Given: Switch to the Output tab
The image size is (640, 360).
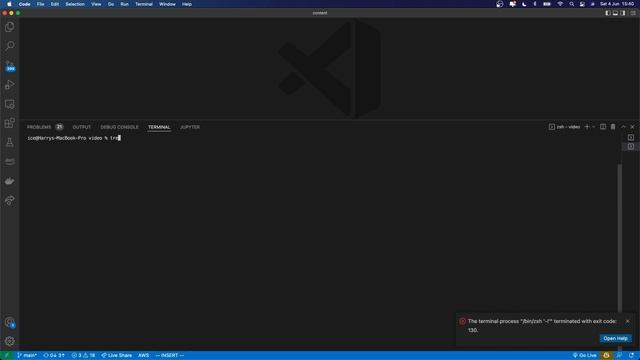Looking at the screenshot, I should [x=82, y=127].
